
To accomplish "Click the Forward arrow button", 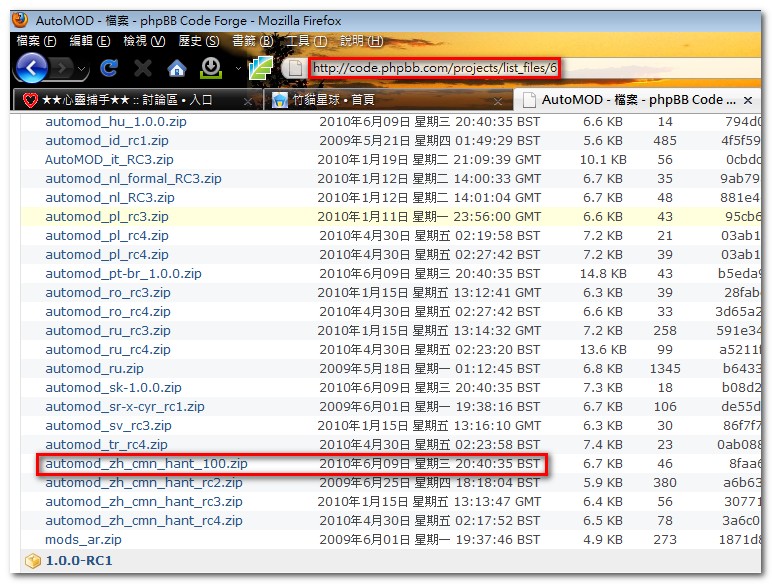I will click(62, 67).
